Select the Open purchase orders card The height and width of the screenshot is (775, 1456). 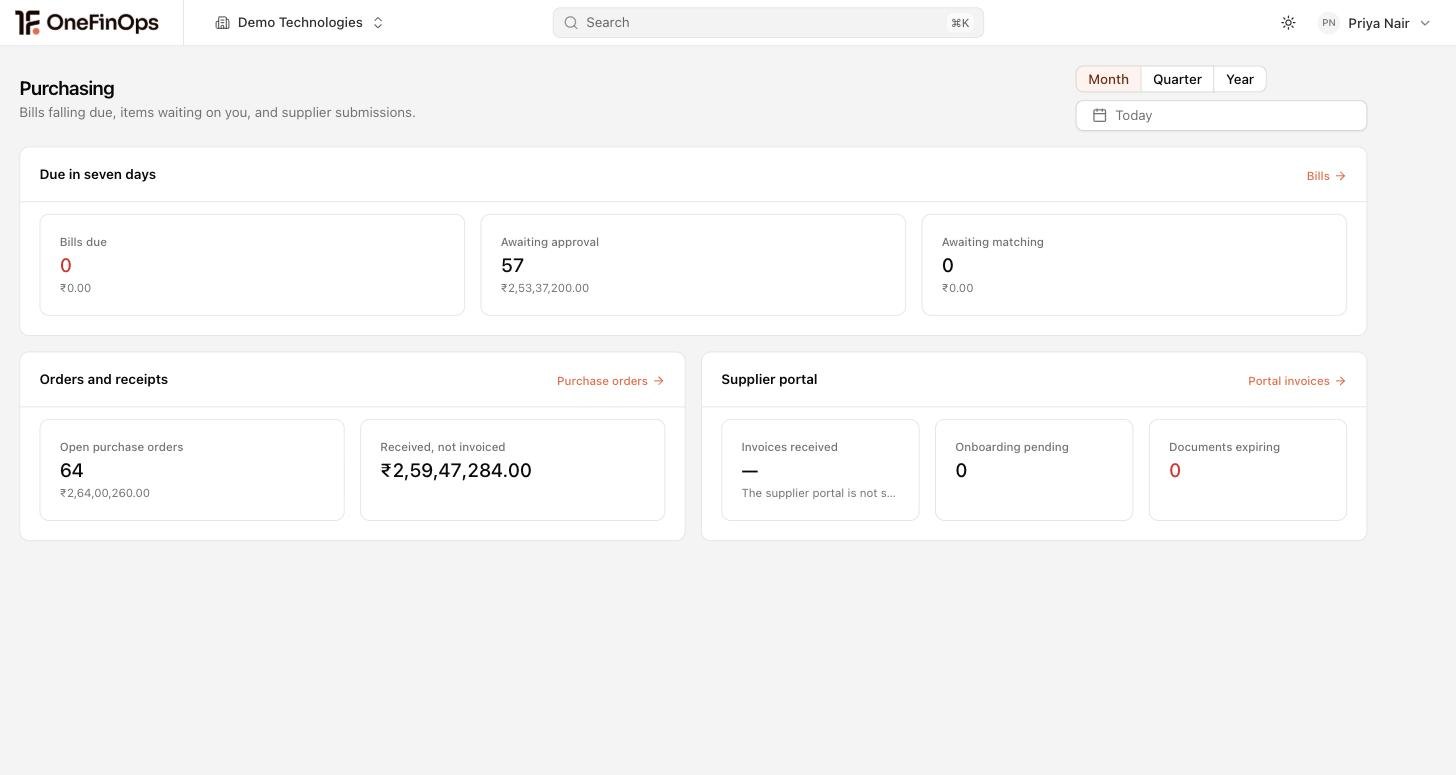tap(192, 470)
